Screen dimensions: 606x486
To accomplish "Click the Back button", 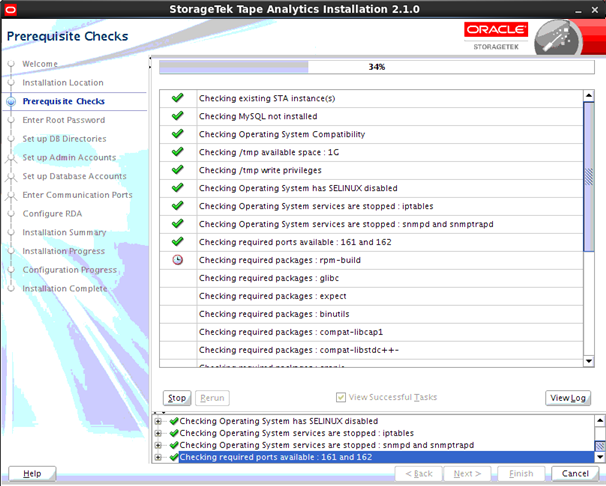I will point(419,474).
